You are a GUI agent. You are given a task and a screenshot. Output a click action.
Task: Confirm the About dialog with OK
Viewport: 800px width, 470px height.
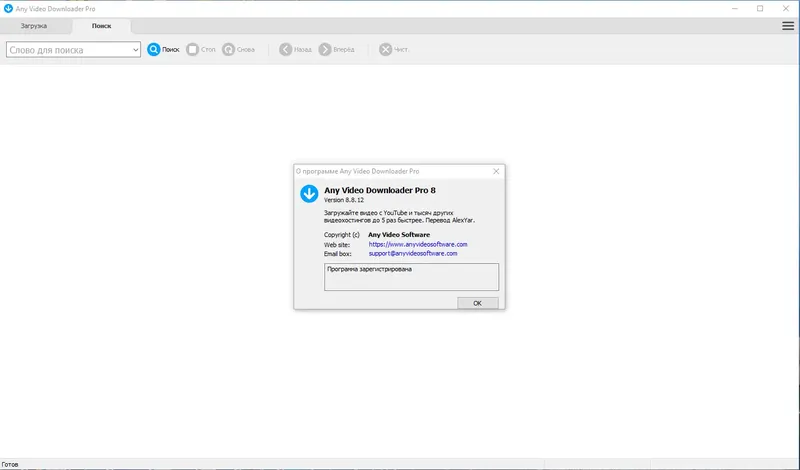point(478,303)
